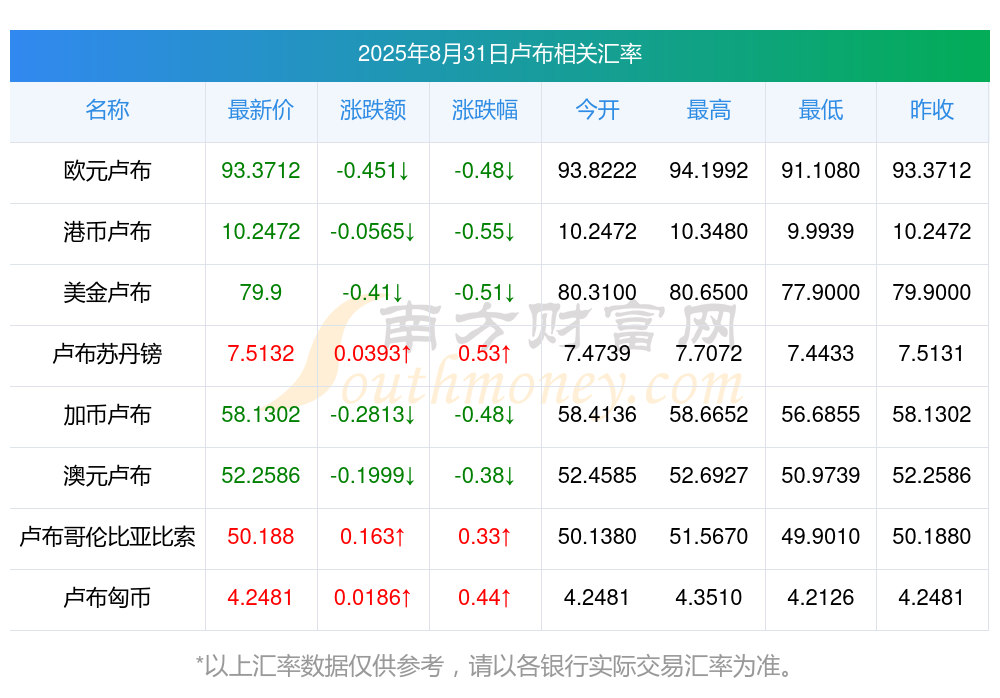This screenshot has height=698, width=1000.
Task: Click the high value 80.6500
Action: click(709, 292)
